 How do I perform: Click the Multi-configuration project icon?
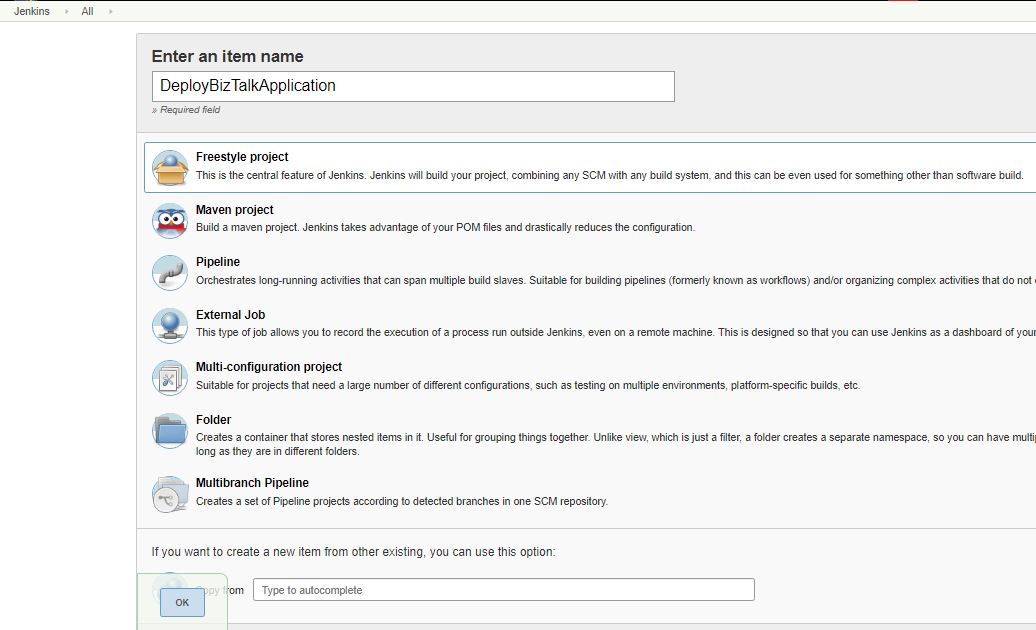point(170,378)
